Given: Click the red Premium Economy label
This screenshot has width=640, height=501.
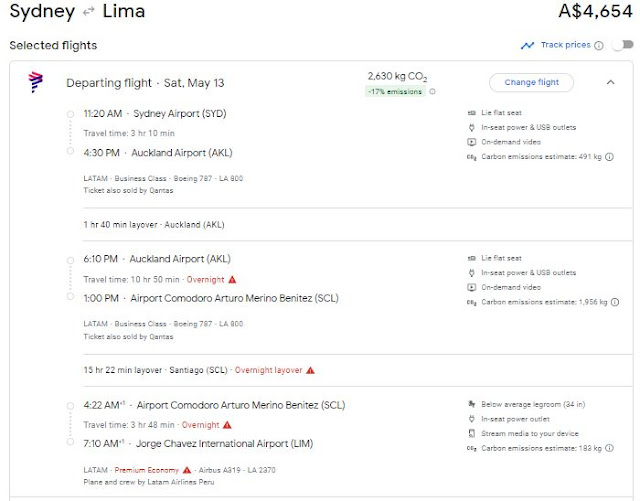Looking at the screenshot, I should 147,470.
